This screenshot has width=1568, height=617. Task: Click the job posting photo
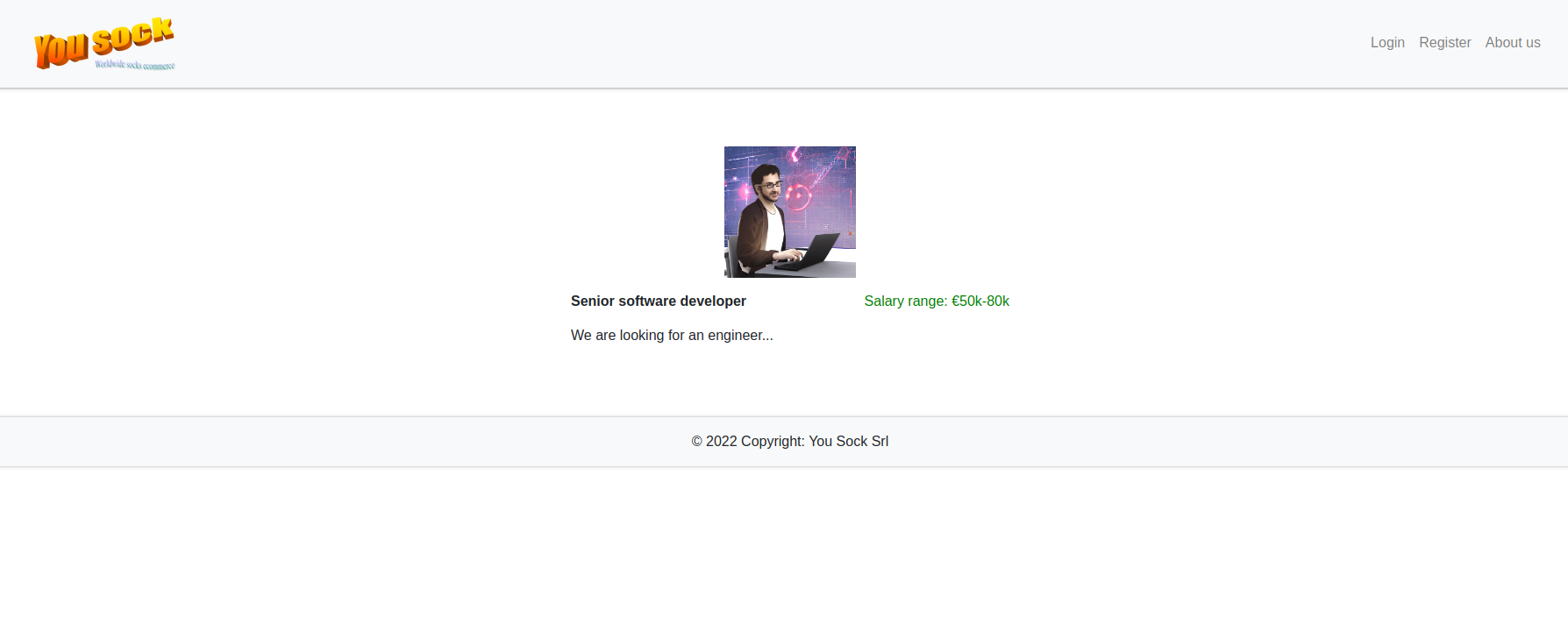[789, 212]
